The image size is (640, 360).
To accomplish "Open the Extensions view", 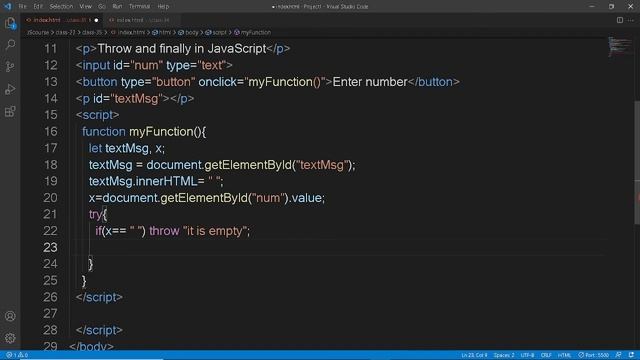I will coord(10,111).
